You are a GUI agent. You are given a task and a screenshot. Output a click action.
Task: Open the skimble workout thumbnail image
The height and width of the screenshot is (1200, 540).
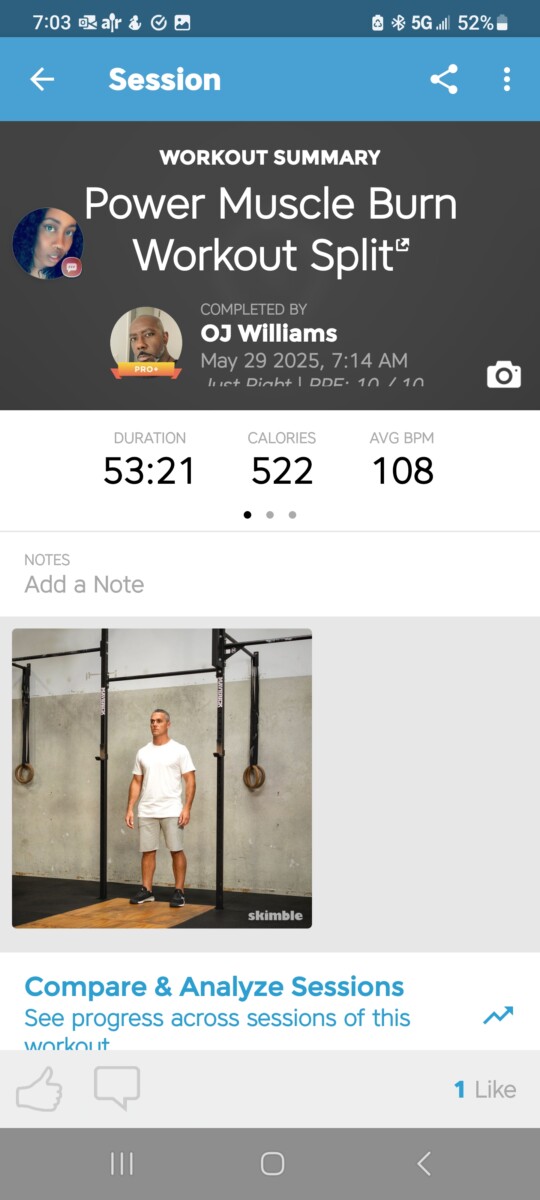tap(162, 778)
